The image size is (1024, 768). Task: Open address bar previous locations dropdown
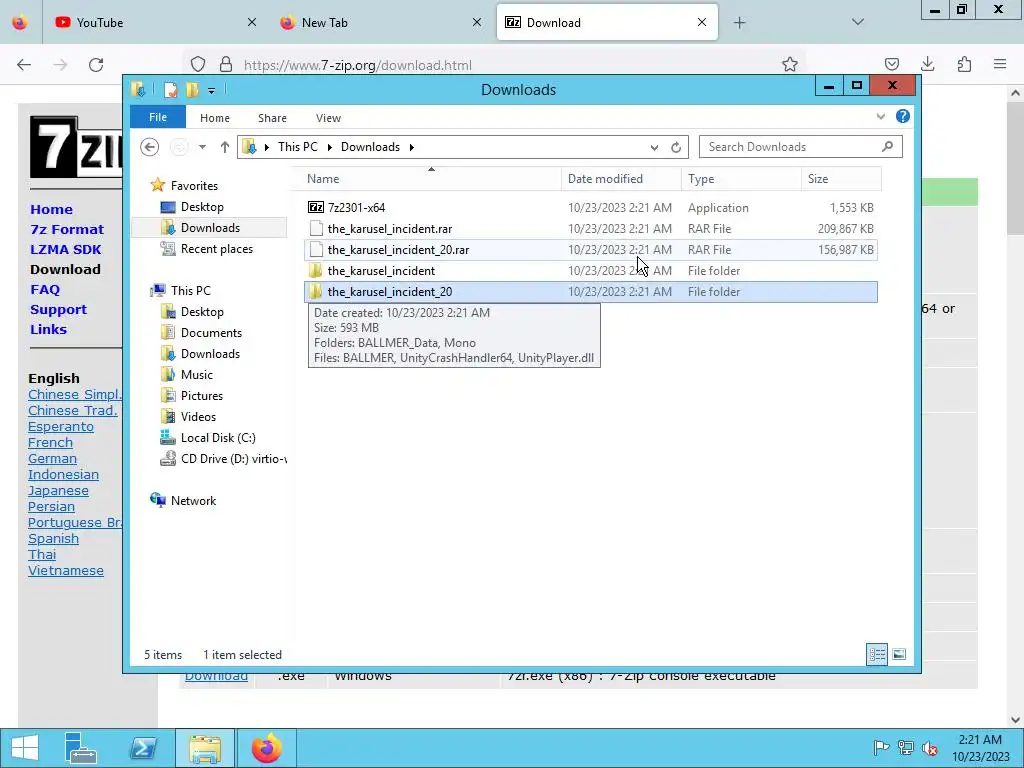pos(654,148)
